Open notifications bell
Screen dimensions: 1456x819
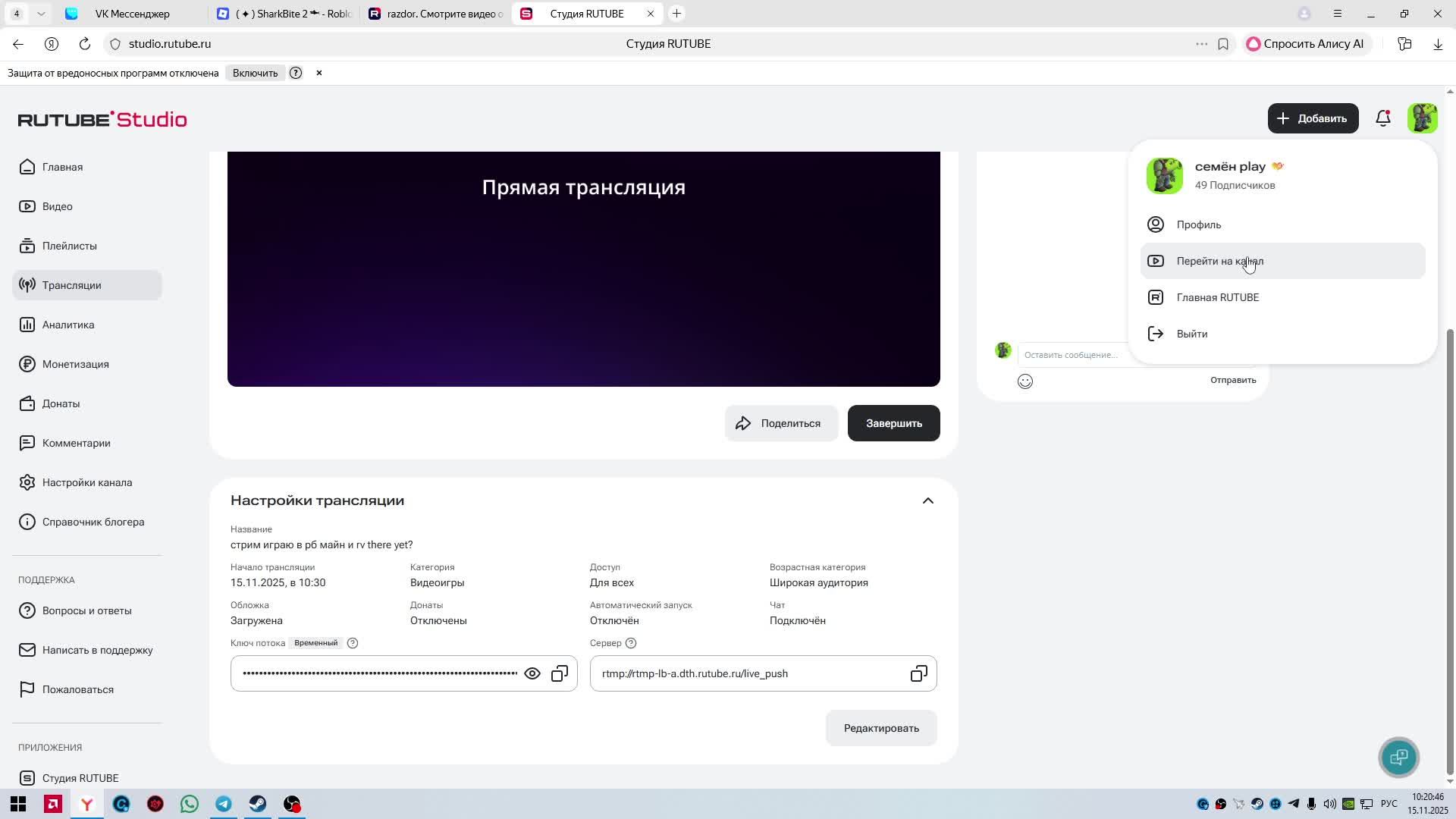pos(1382,118)
